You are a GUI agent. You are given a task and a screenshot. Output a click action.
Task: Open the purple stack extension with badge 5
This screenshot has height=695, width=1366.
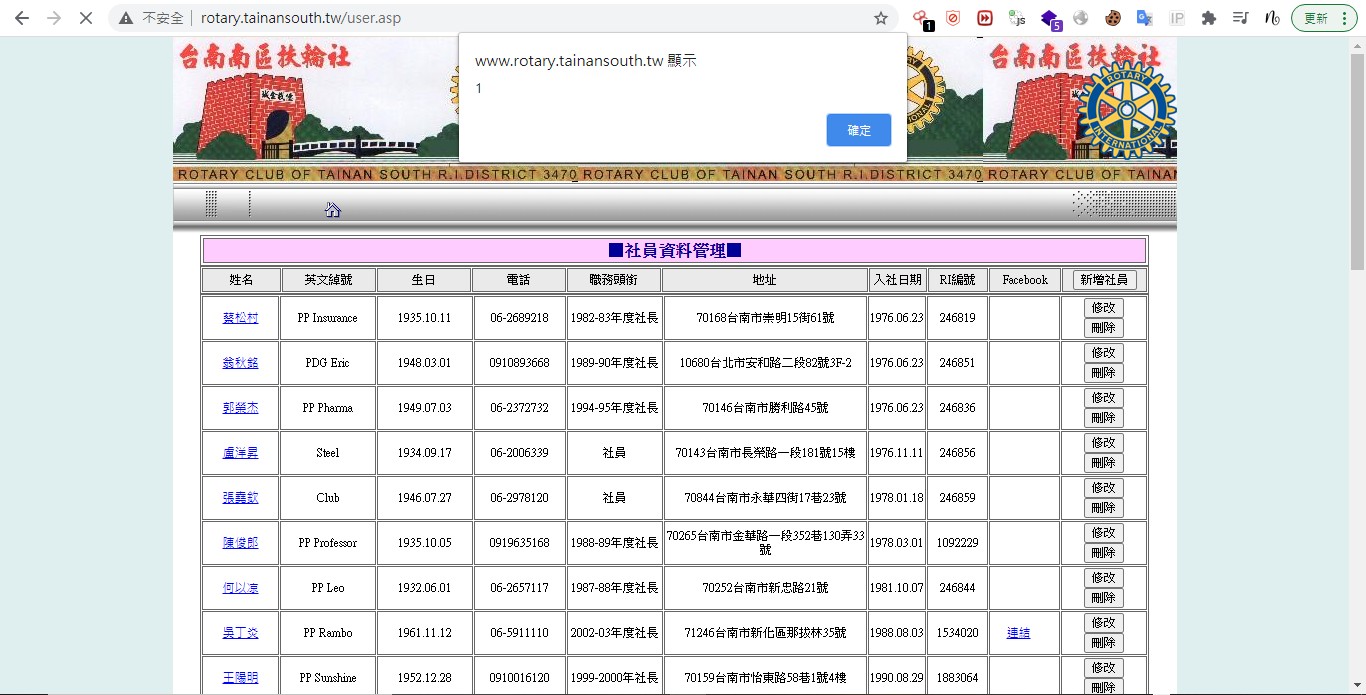[x=1049, y=18]
